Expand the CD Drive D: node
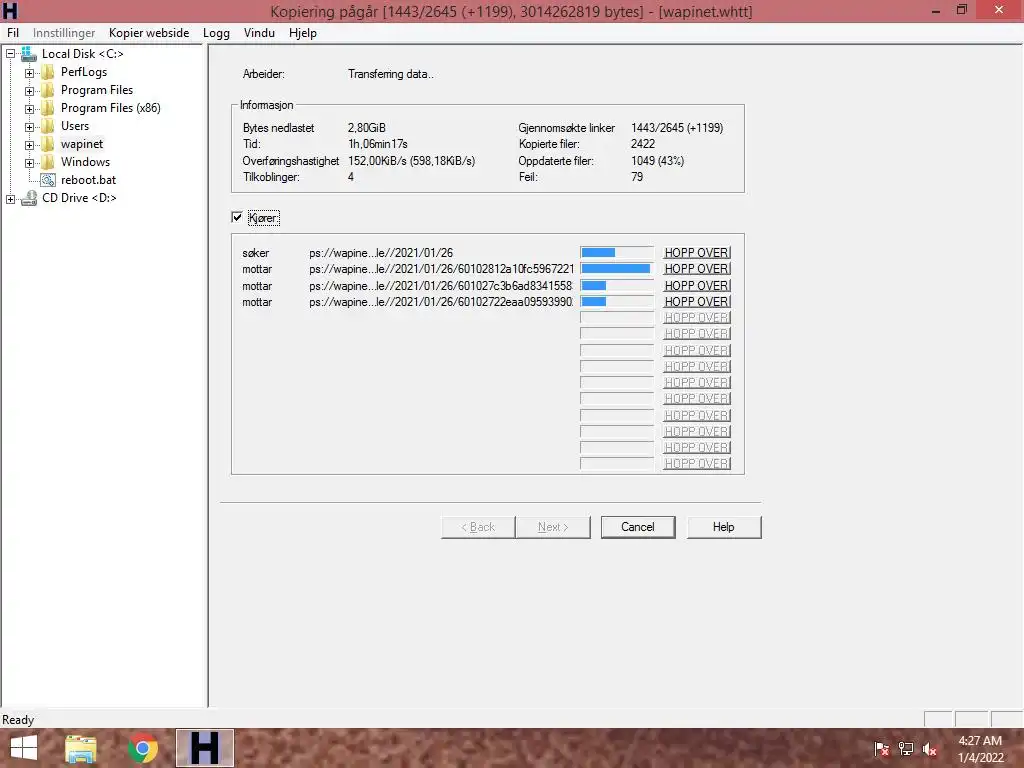This screenshot has width=1024, height=768. tap(10, 199)
